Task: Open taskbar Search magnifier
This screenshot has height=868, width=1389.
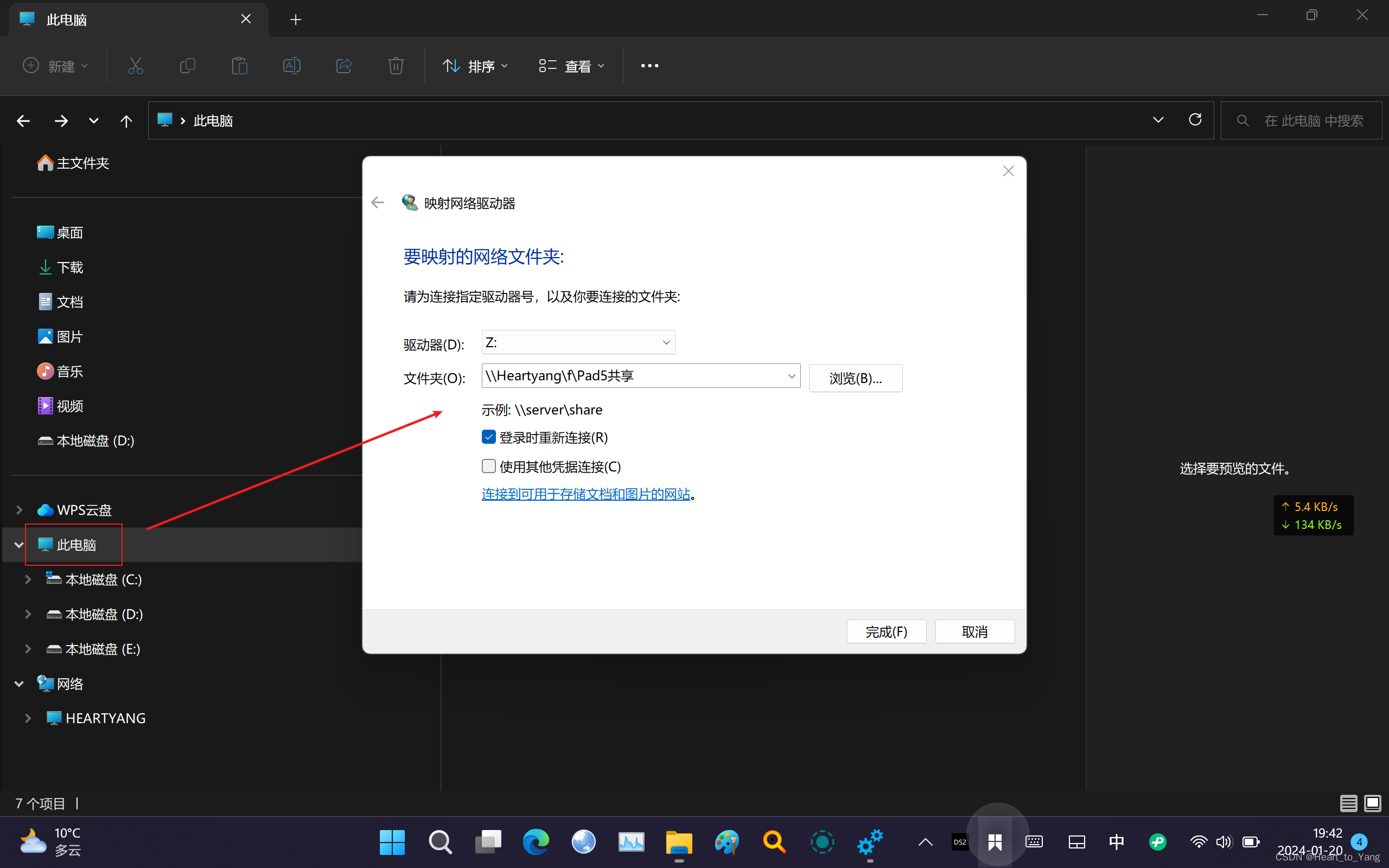Action: [x=440, y=842]
